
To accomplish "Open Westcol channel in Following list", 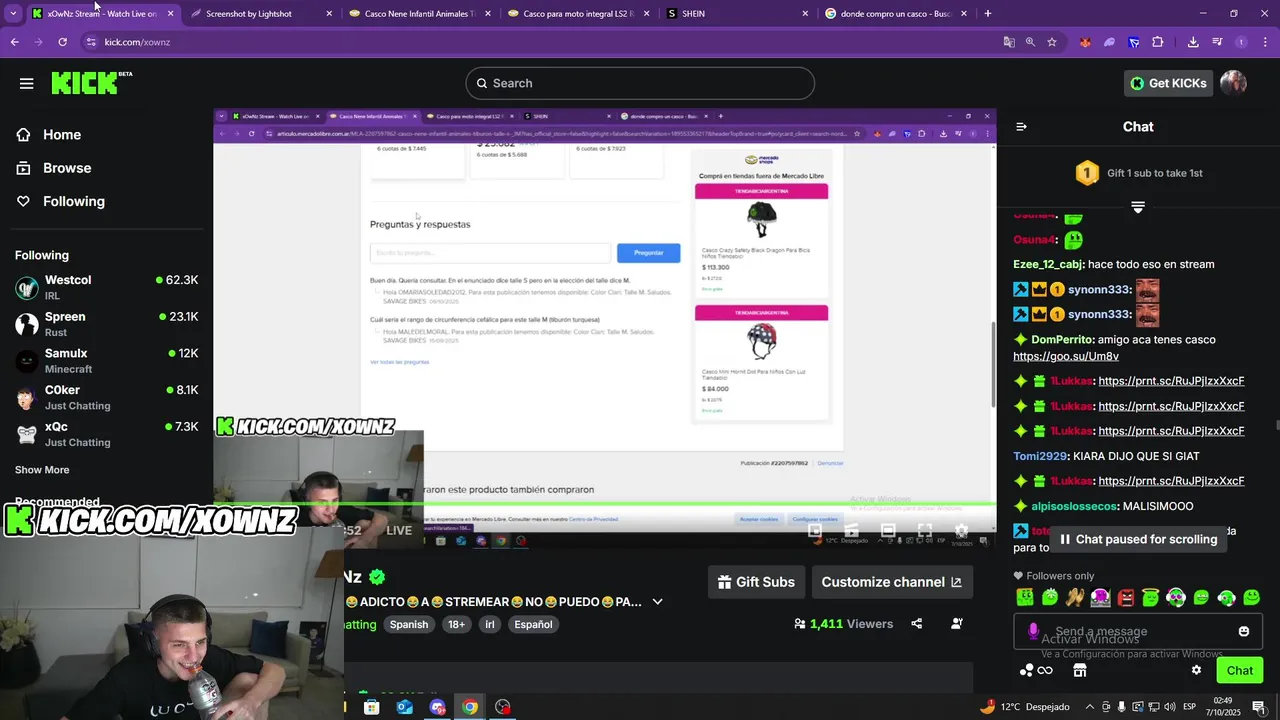I will point(106,287).
